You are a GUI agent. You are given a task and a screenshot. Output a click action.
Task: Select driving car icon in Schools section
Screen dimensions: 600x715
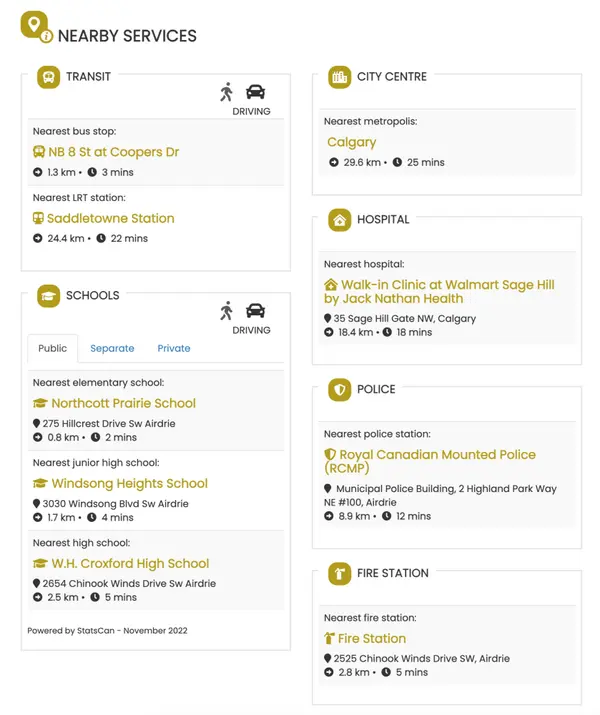coord(255,310)
